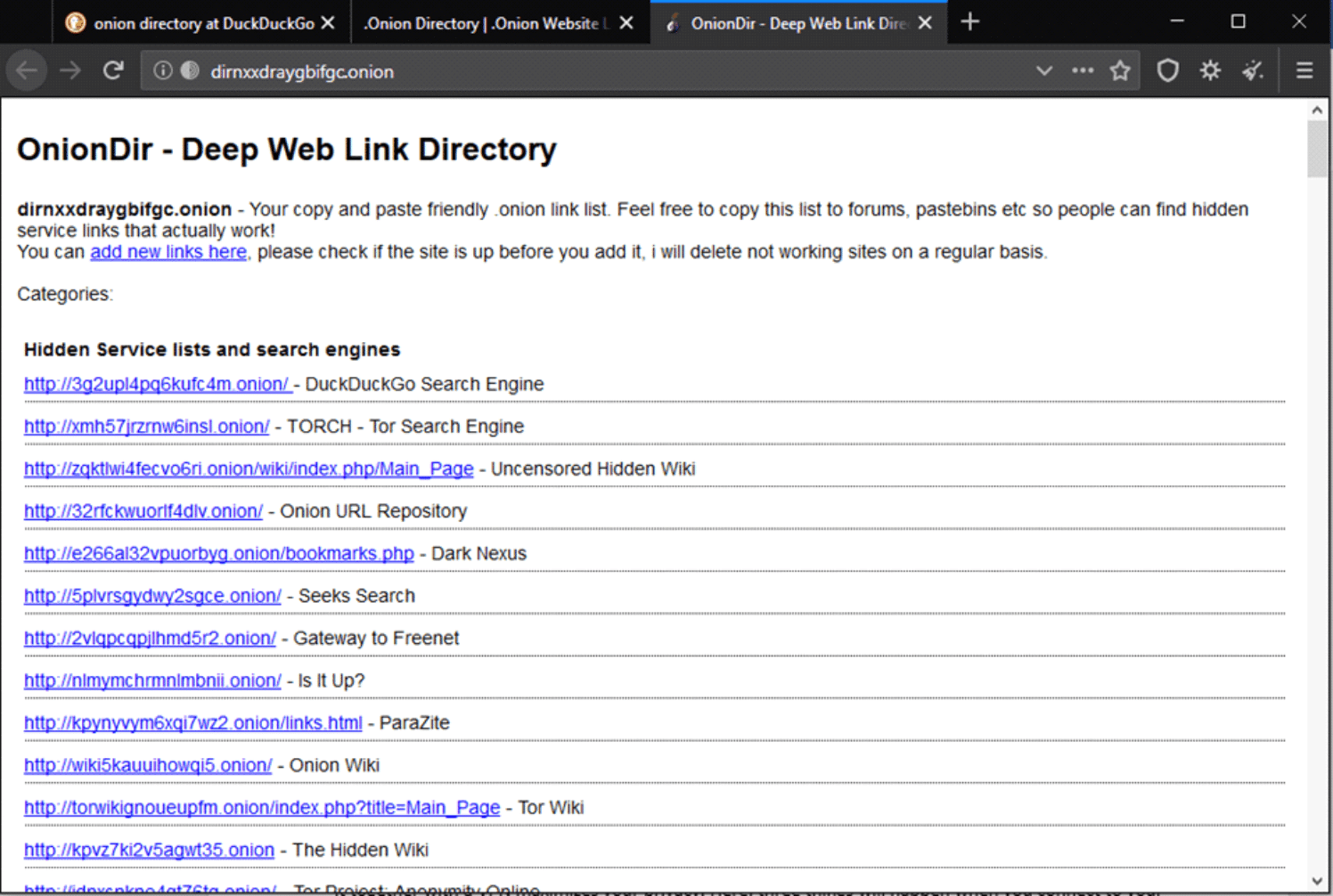Open the Seeks Search onion link
The height and width of the screenshot is (896, 1333).
coord(152,596)
